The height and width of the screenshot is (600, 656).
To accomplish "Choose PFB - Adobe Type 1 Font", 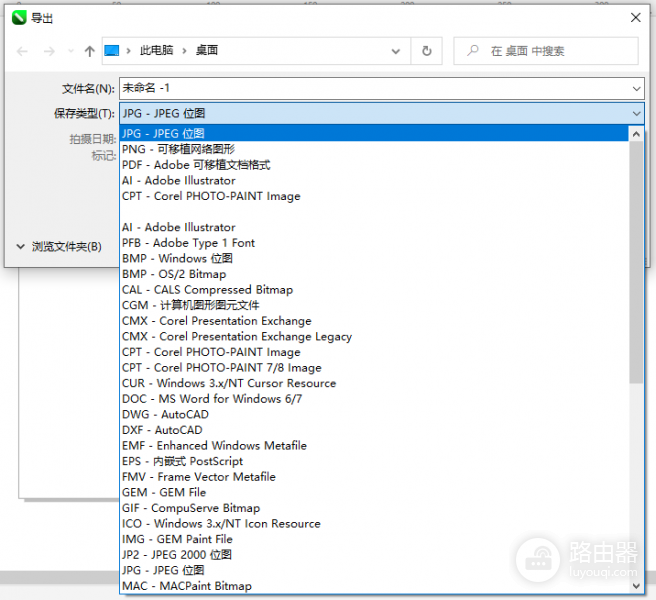I will pos(374,243).
